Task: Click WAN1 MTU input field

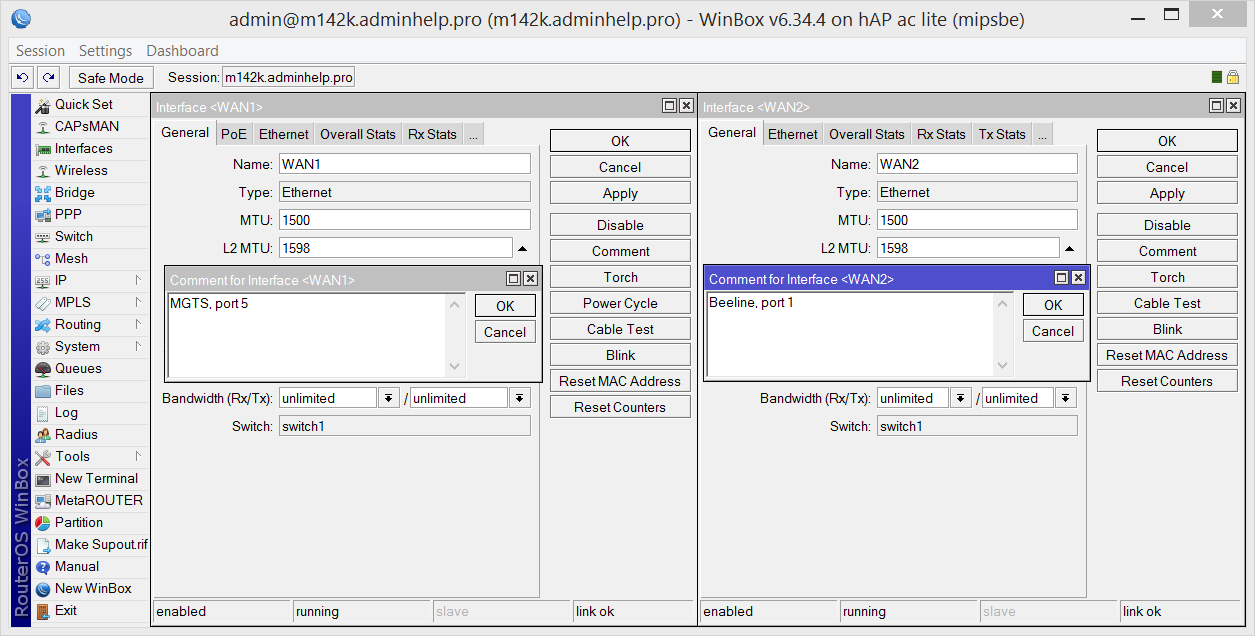Action: pos(404,220)
